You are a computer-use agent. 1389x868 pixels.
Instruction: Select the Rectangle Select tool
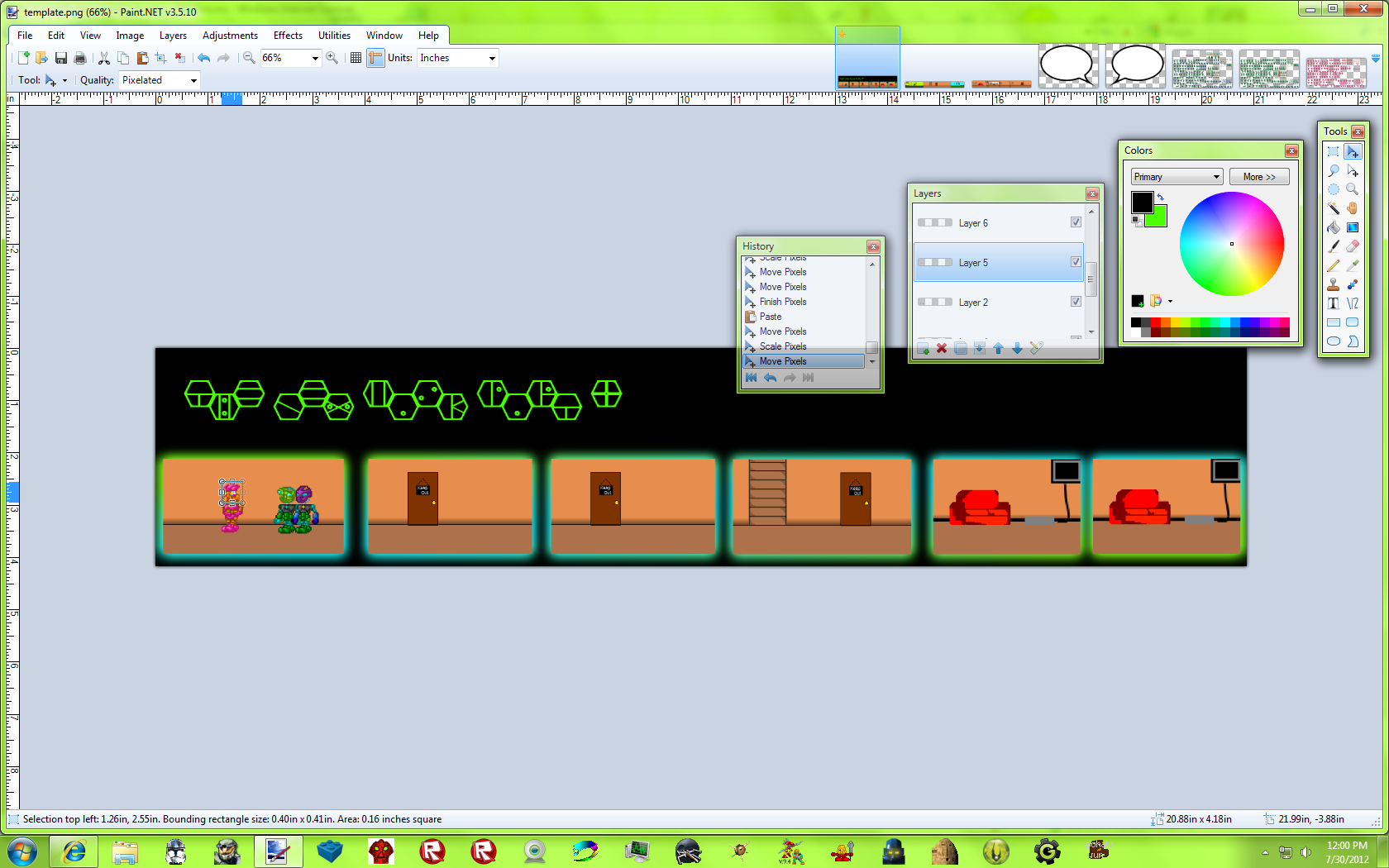(x=1334, y=151)
